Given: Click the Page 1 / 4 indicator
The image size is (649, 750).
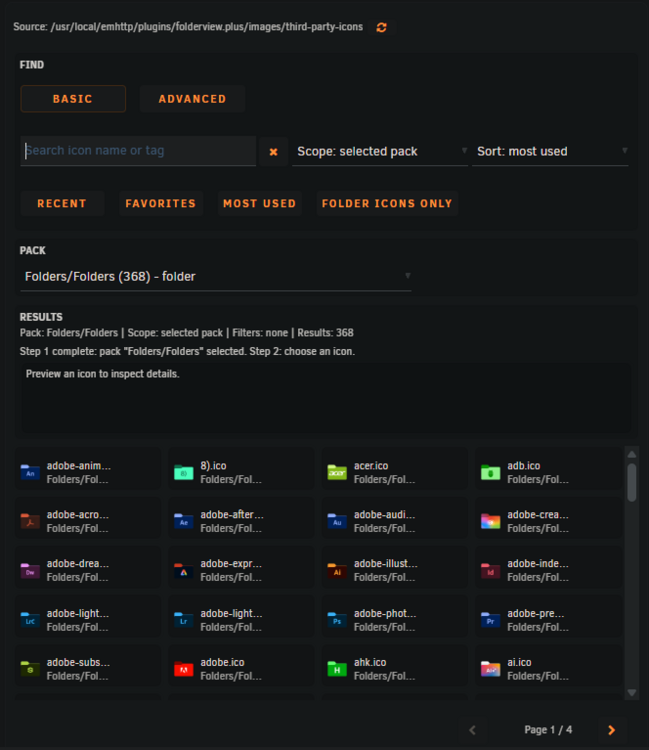Looking at the screenshot, I should [548, 730].
